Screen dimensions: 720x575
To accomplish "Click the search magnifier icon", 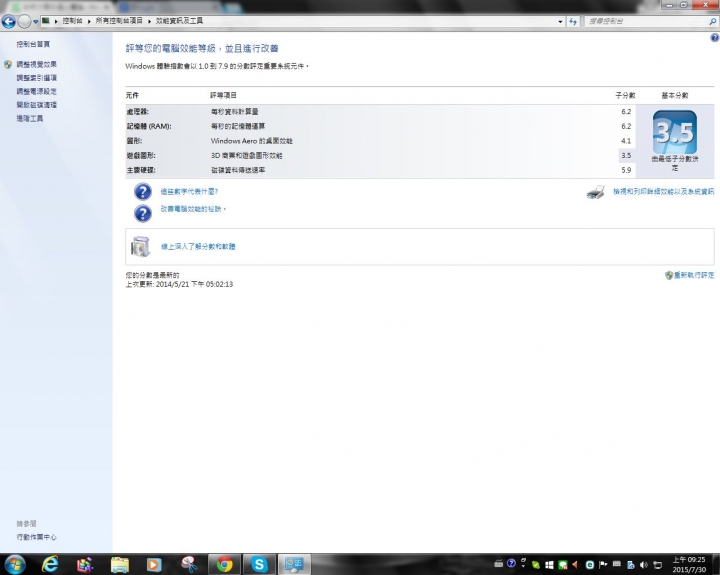I will (713, 21).
